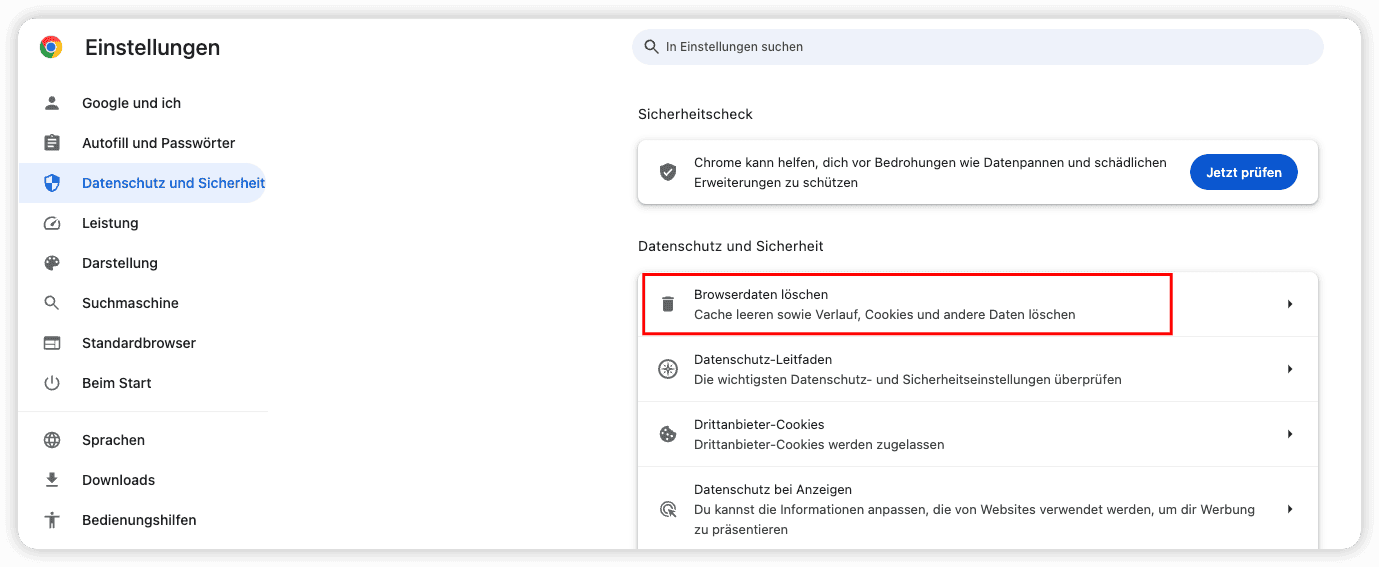Click the search magnifier icon in settings search

pyautogui.click(x=651, y=47)
